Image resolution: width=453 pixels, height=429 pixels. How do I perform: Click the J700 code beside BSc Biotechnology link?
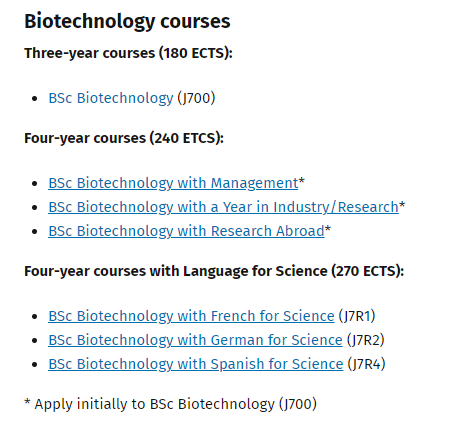(196, 98)
